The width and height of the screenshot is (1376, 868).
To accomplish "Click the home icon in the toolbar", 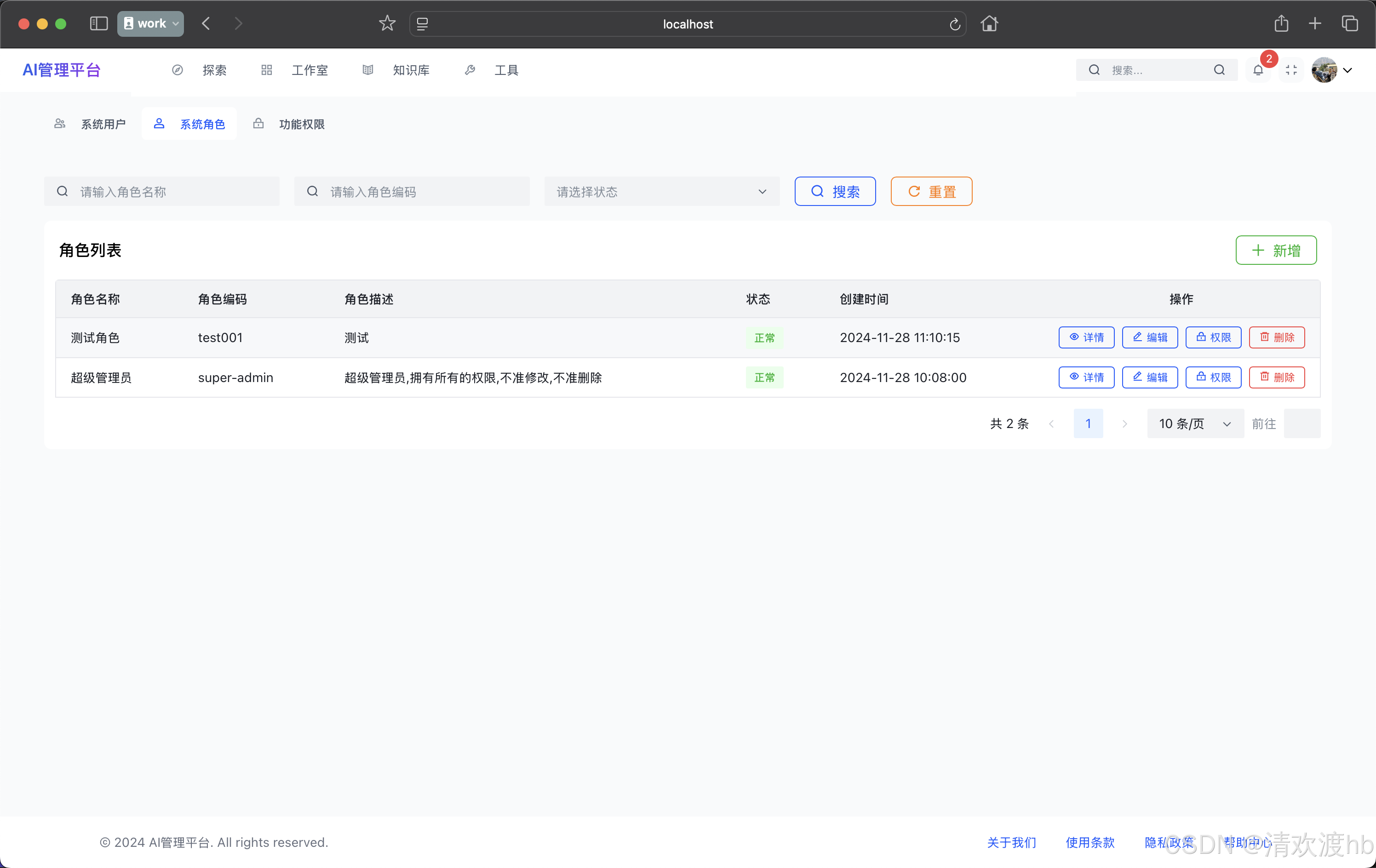I will click(989, 23).
